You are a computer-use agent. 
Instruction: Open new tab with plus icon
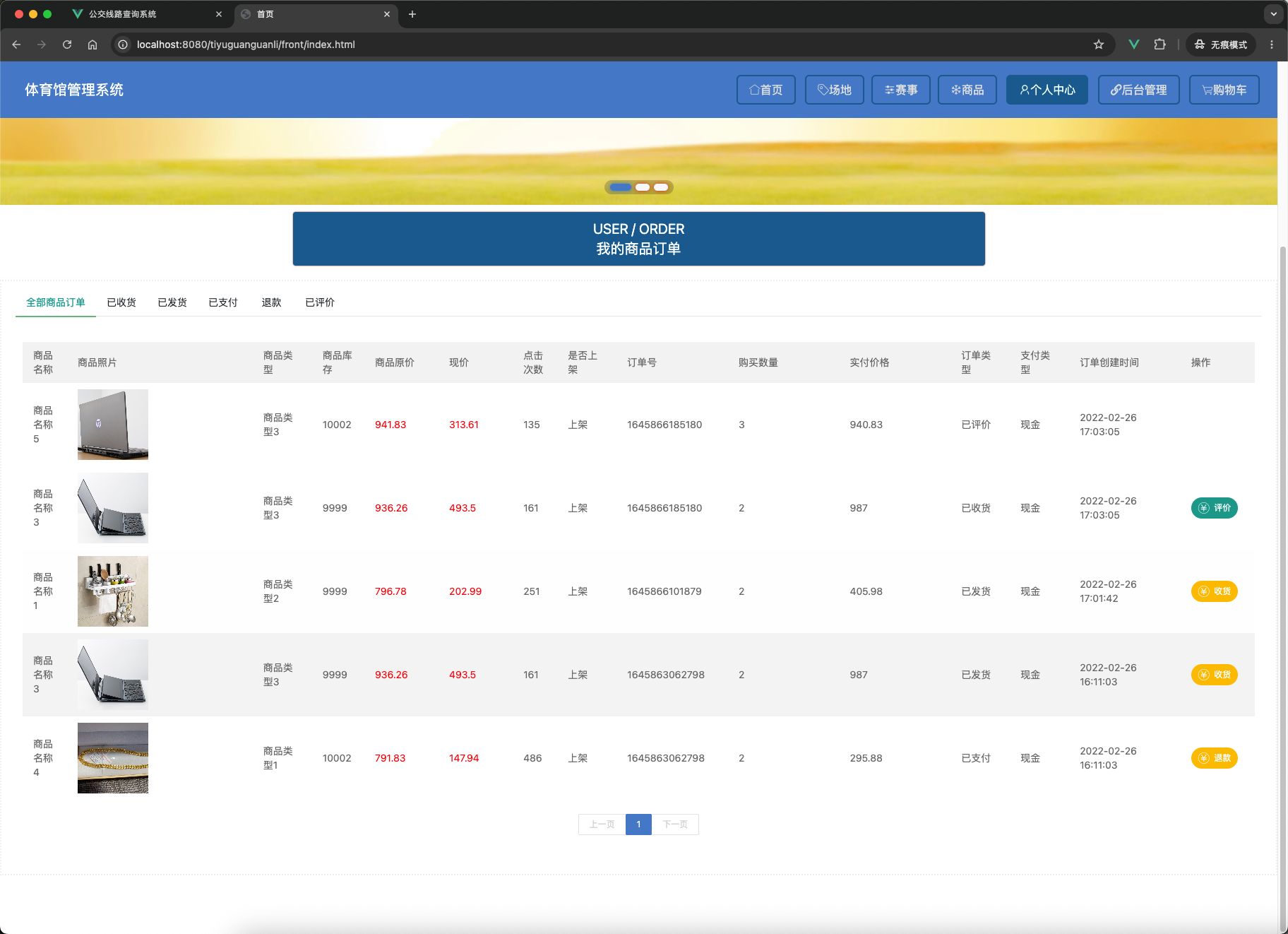tap(412, 14)
